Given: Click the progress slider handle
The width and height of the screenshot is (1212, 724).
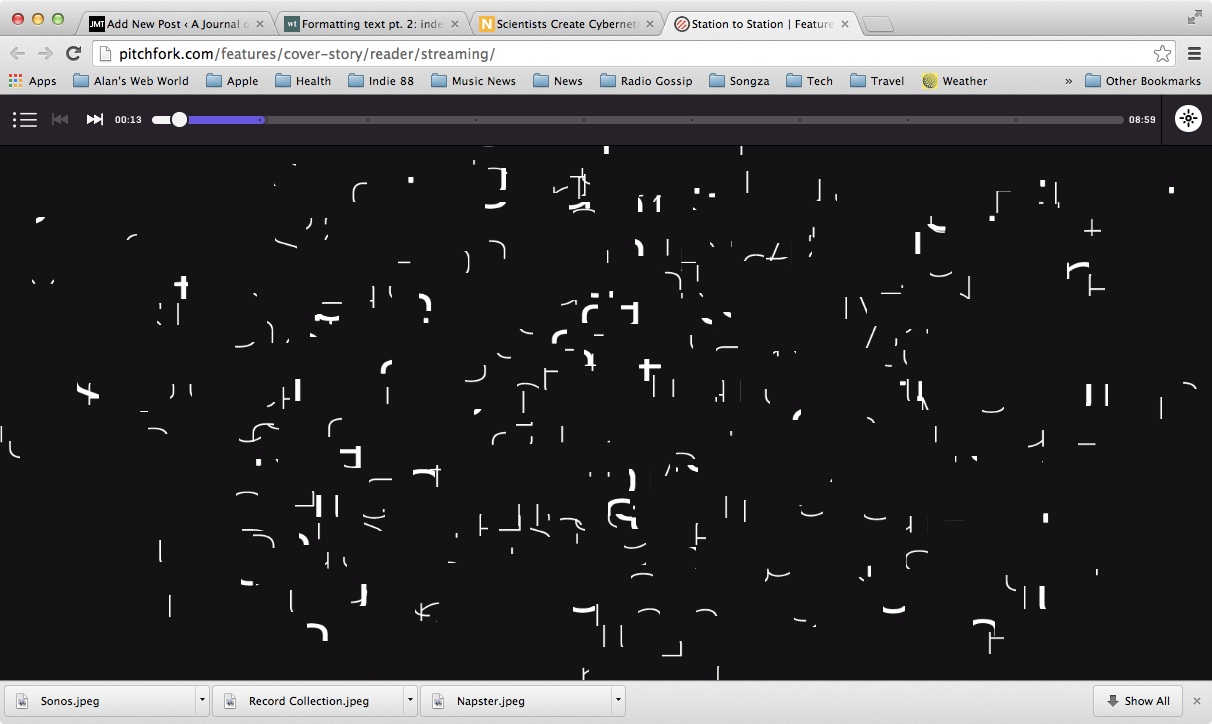Looking at the screenshot, I should pyautogui.click(x=179, y=120).
